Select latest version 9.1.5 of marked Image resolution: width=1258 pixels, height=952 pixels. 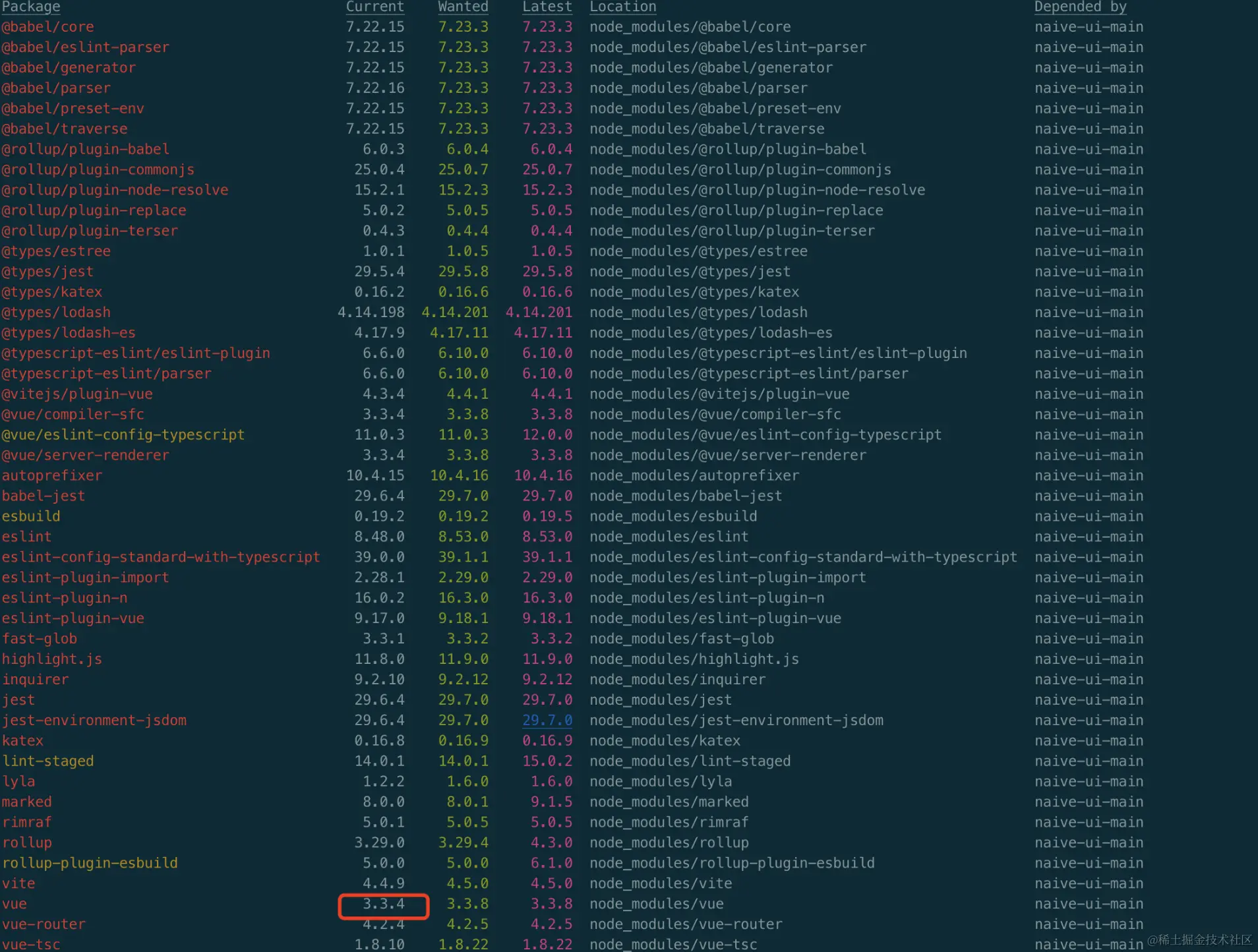(x=551, y=802)
